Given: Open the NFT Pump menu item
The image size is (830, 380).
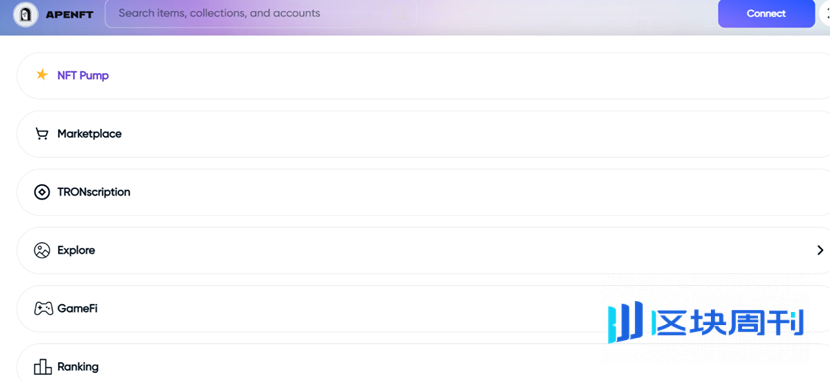Looking at the screenshot, I should click(x=423, y=76).
